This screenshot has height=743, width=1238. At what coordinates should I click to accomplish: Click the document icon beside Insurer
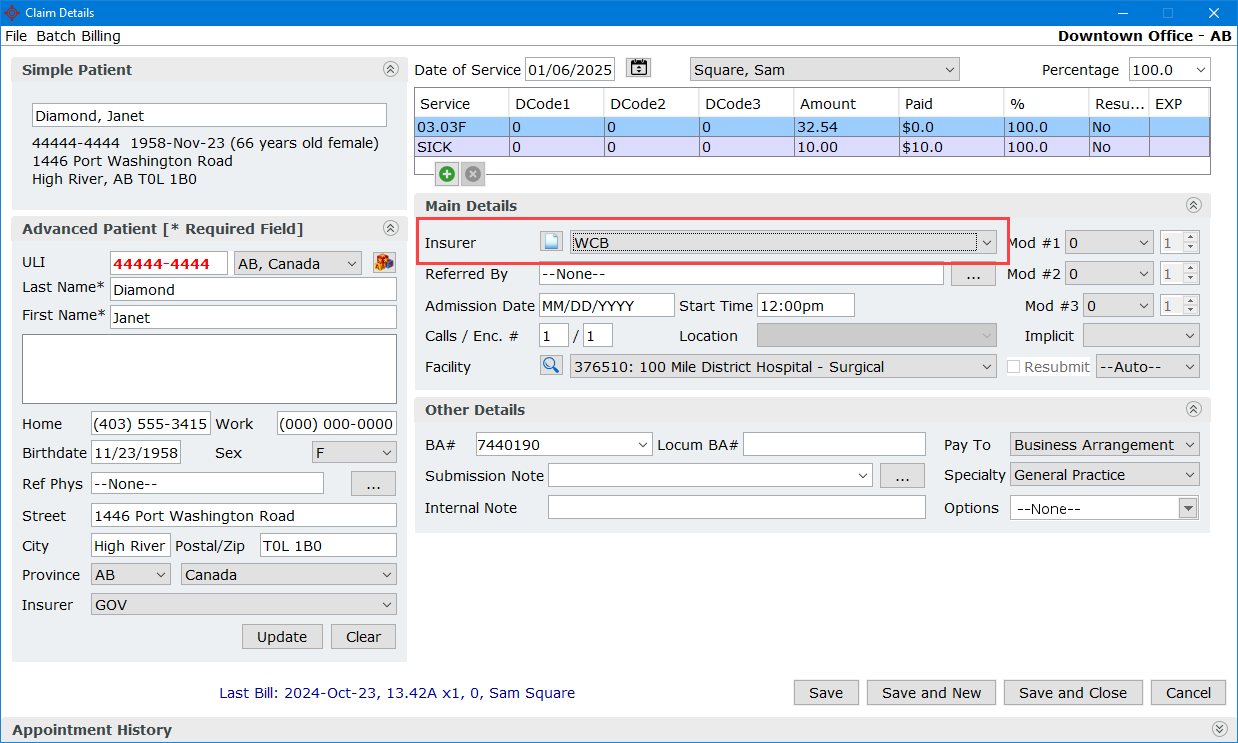point(551,242)
